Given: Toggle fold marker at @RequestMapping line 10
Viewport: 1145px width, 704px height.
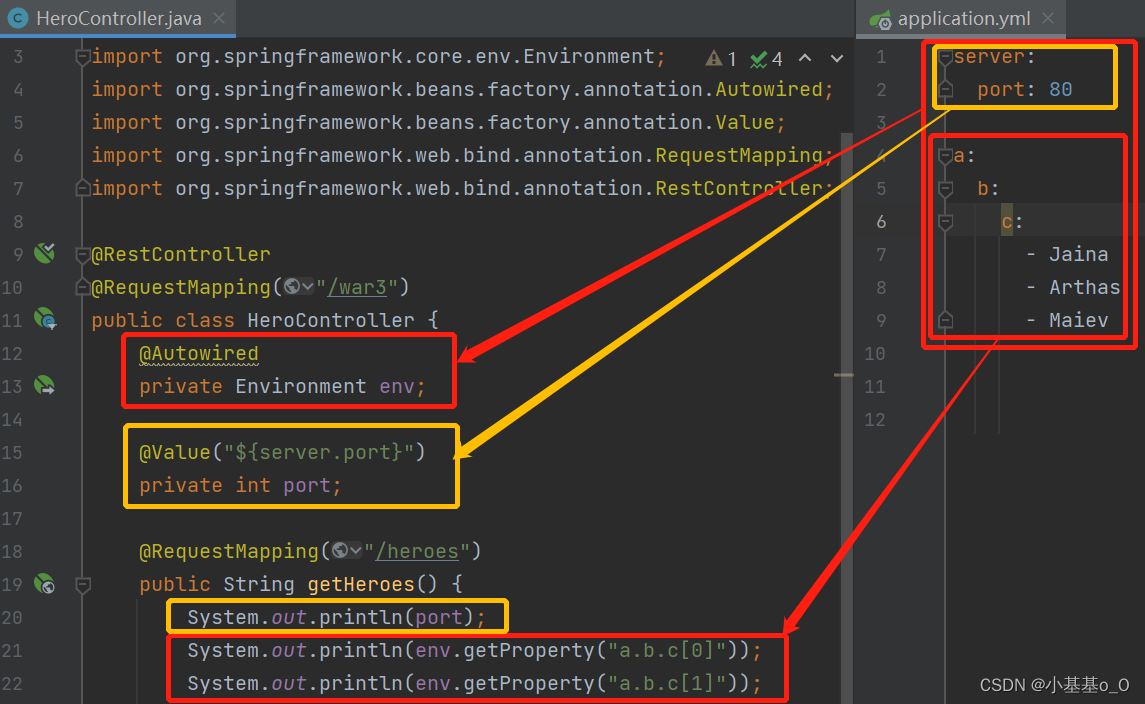Looking at the screenshot, I should pos(83,287).
